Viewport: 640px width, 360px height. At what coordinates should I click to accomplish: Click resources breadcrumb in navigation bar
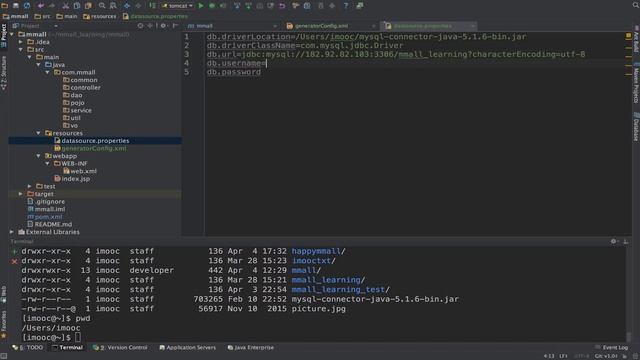pos(100,16)
